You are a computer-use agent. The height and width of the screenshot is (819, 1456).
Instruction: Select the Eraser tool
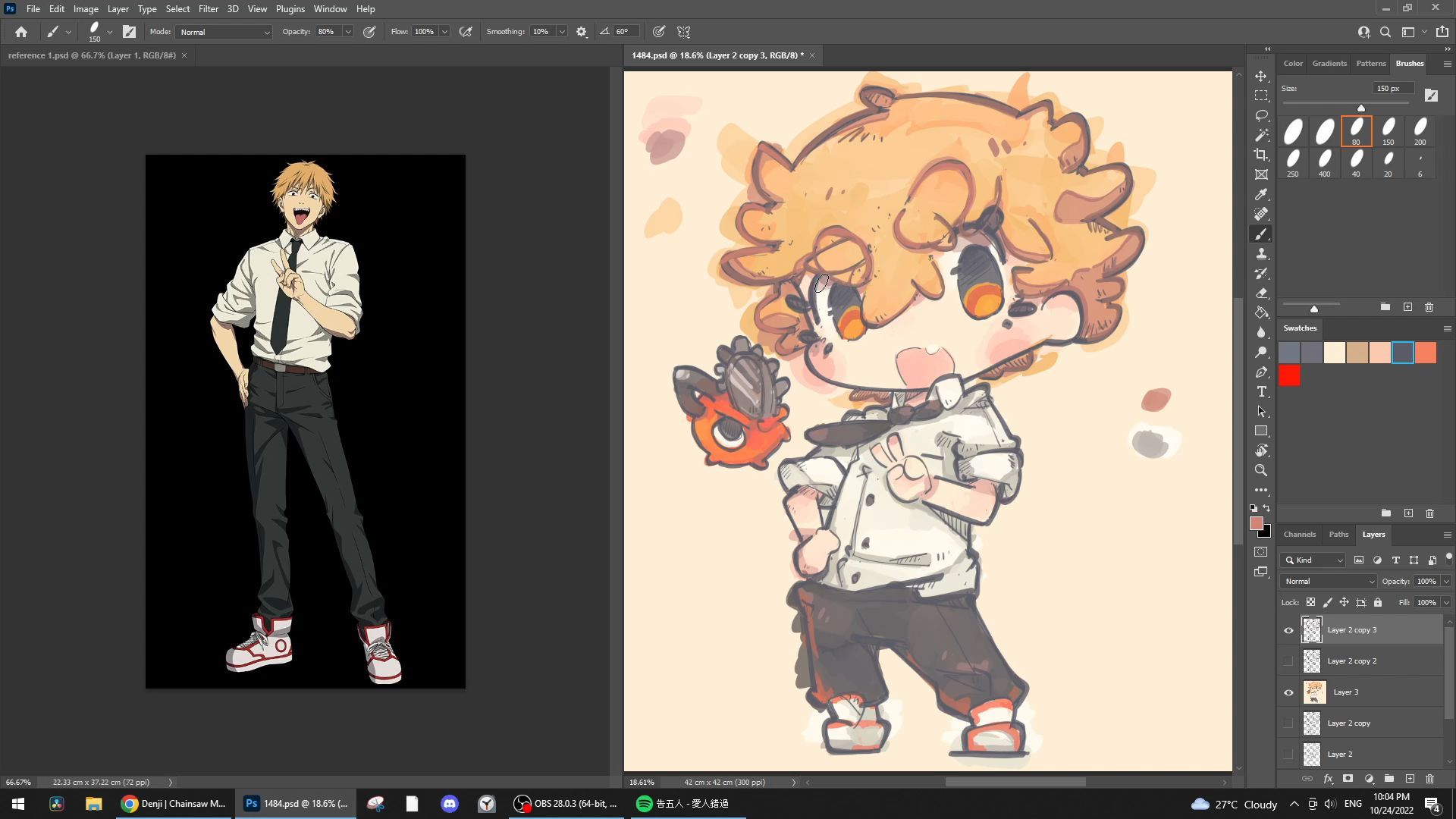pos(1261,293)
